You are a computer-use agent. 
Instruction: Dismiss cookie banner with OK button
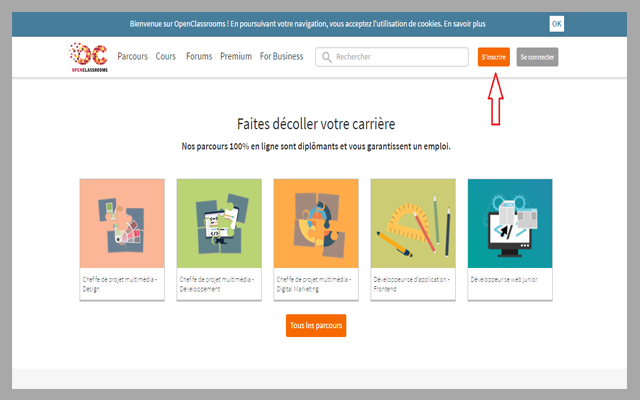click(556, 23)
